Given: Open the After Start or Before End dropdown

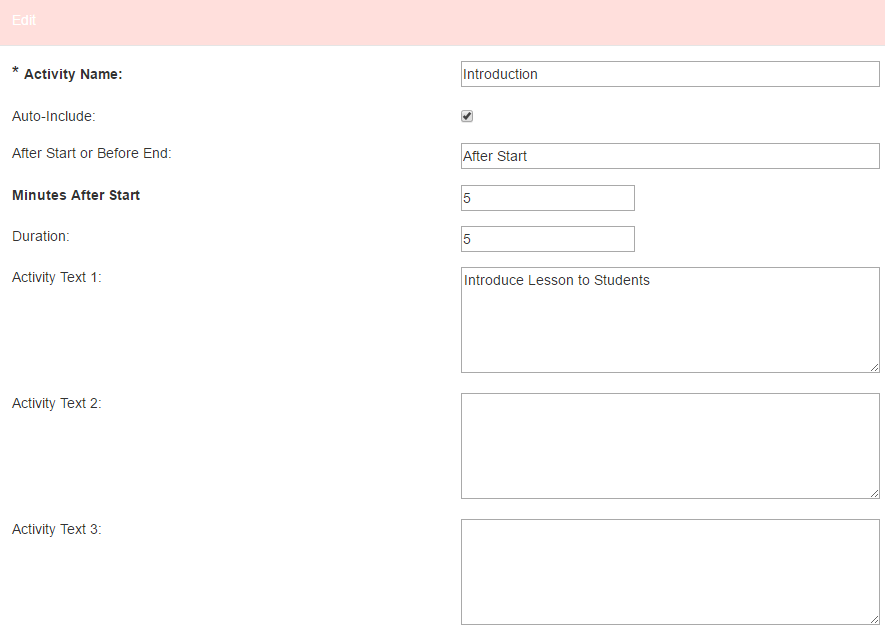Looking at the screenshot, I should (x=669, y=156).
